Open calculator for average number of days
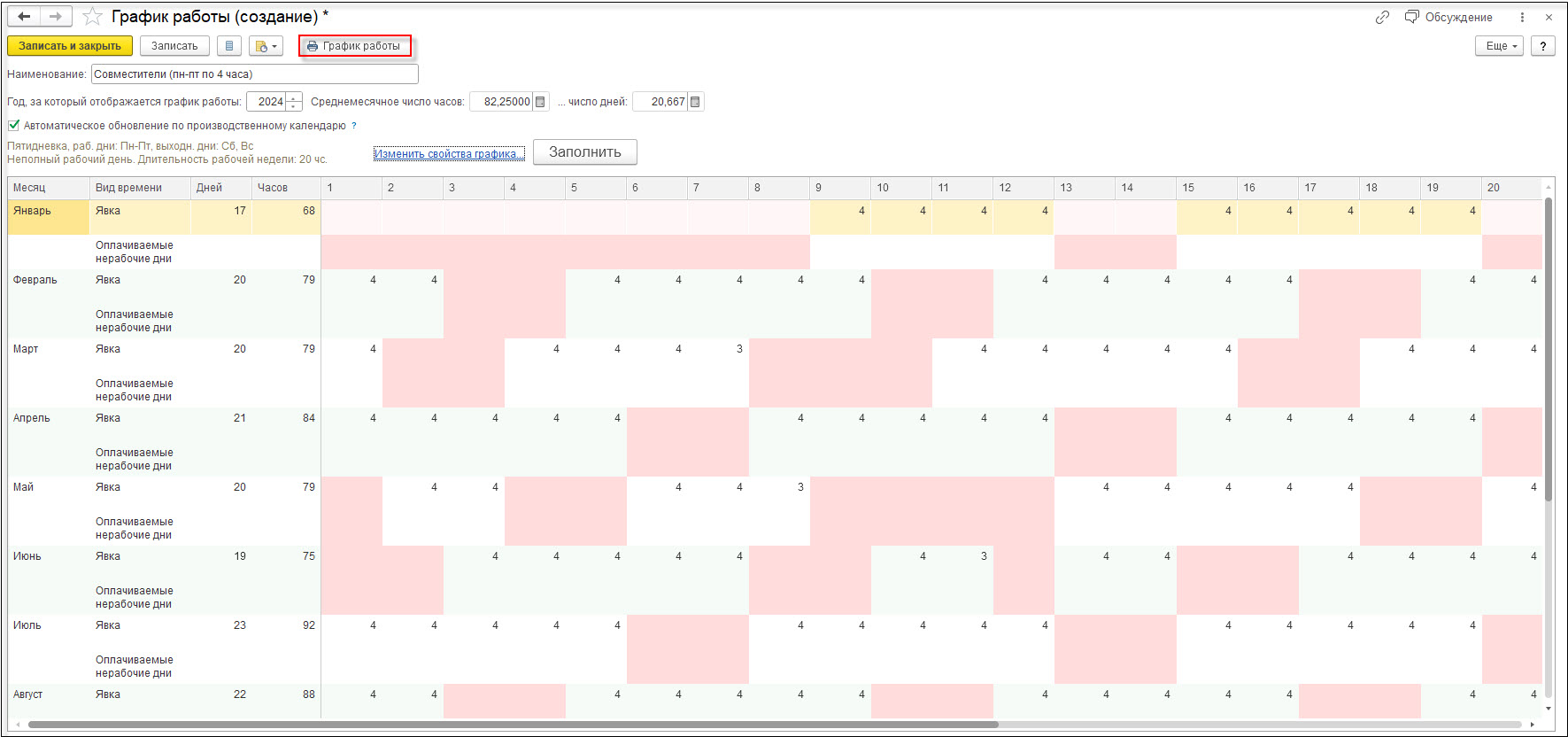 click(x=695, y=102)
